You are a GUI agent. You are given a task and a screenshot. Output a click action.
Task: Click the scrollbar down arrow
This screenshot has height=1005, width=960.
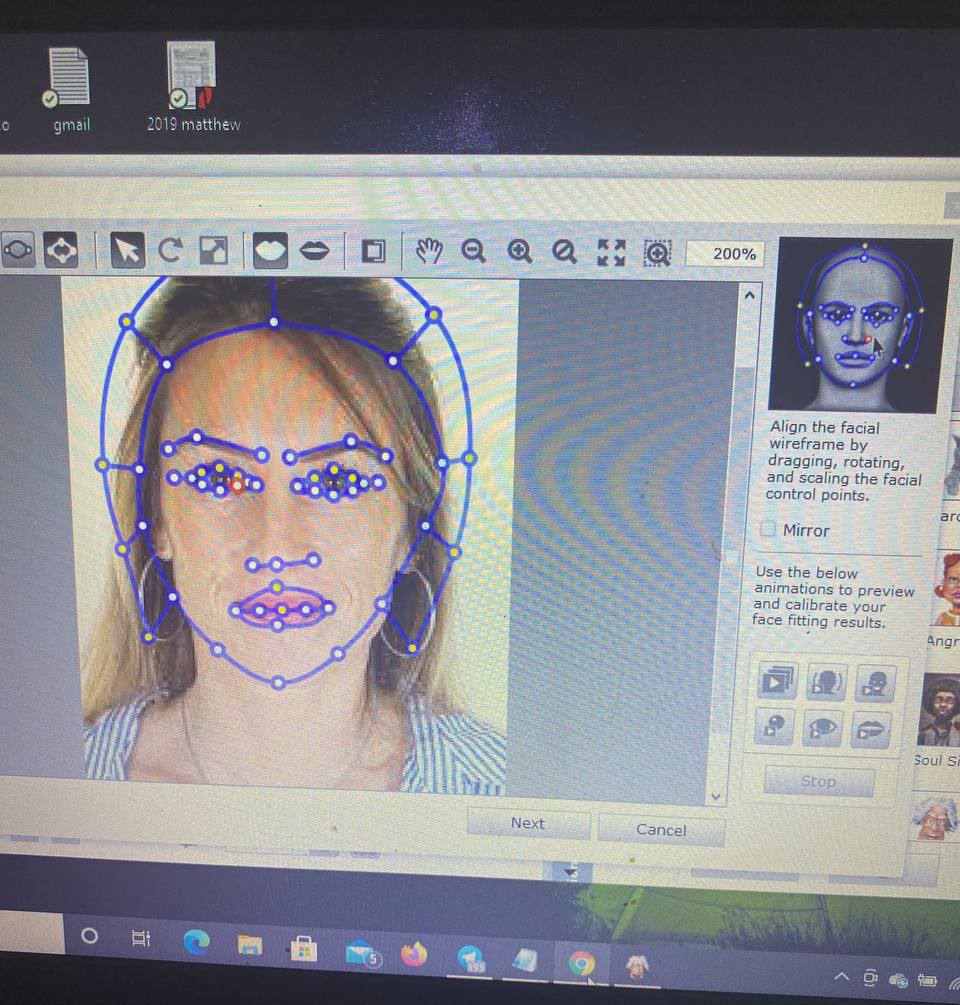click(x=714, y=795)
